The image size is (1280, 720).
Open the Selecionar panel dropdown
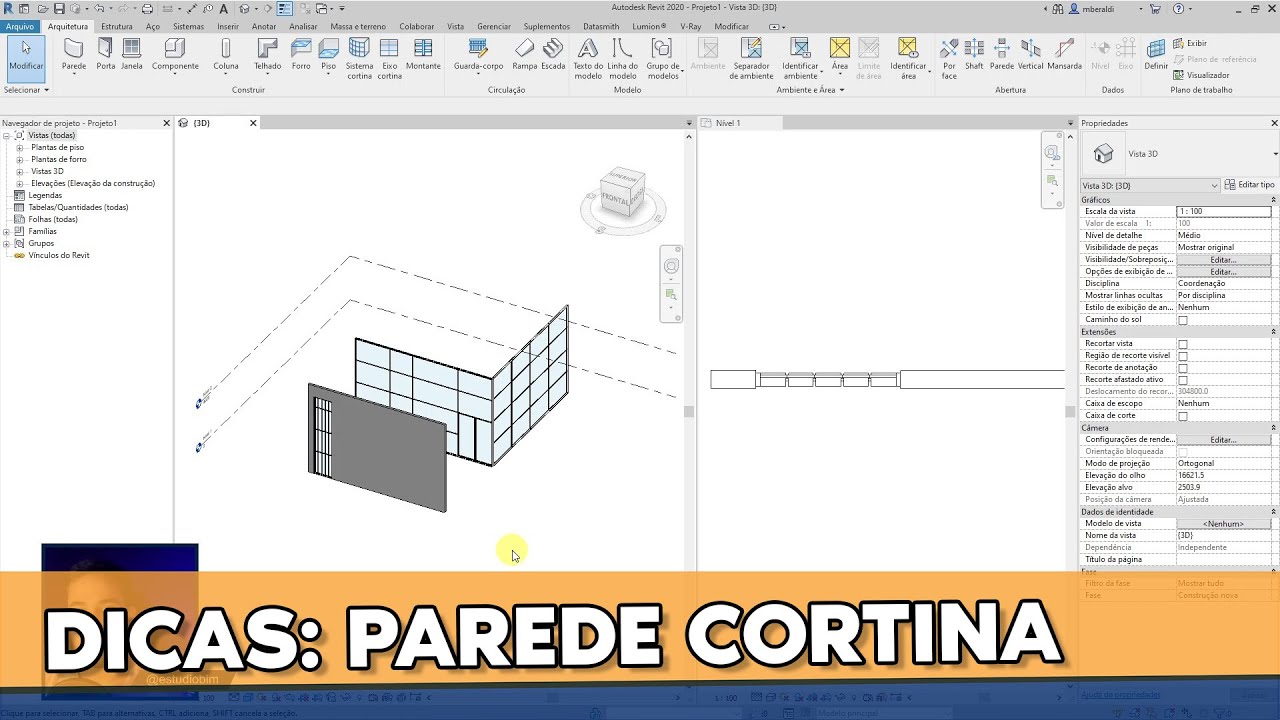point(26,90)
